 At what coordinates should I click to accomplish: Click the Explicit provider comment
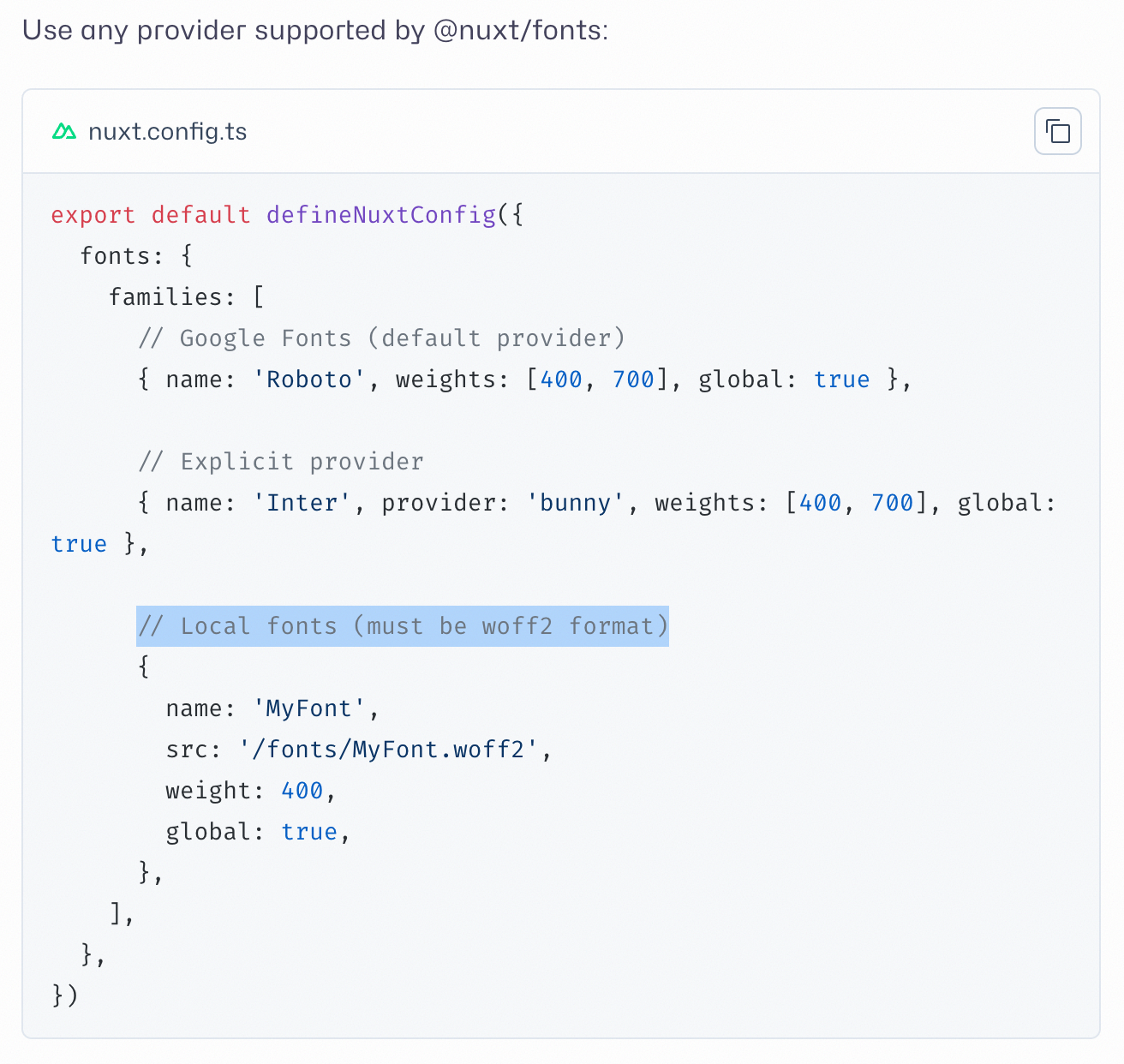280,462
